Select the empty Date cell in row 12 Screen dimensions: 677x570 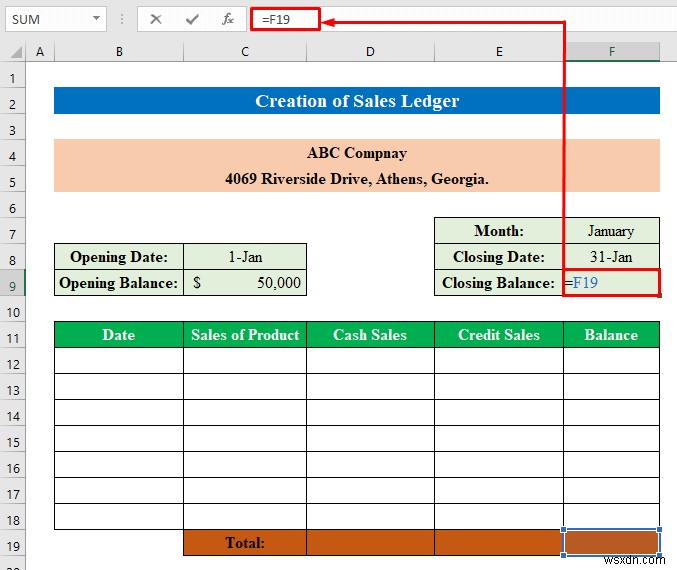click(119, 361)
